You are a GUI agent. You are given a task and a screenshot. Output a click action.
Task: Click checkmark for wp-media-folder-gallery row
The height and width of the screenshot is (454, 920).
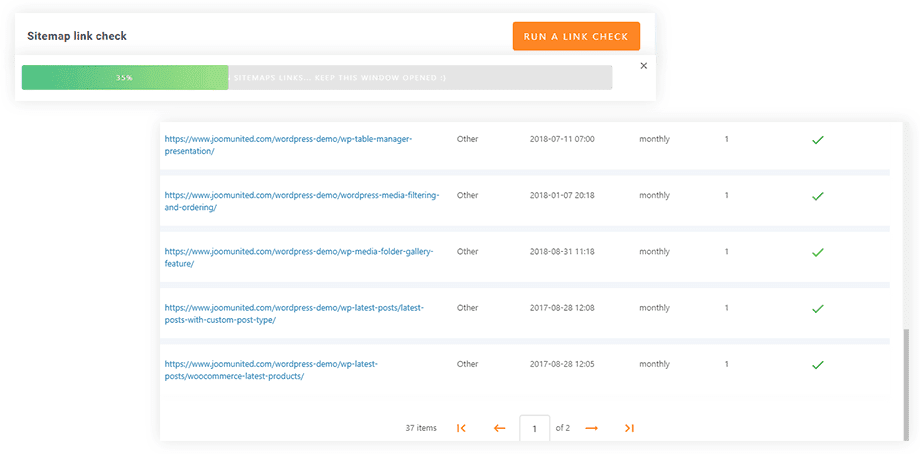[x=817, y=252]
